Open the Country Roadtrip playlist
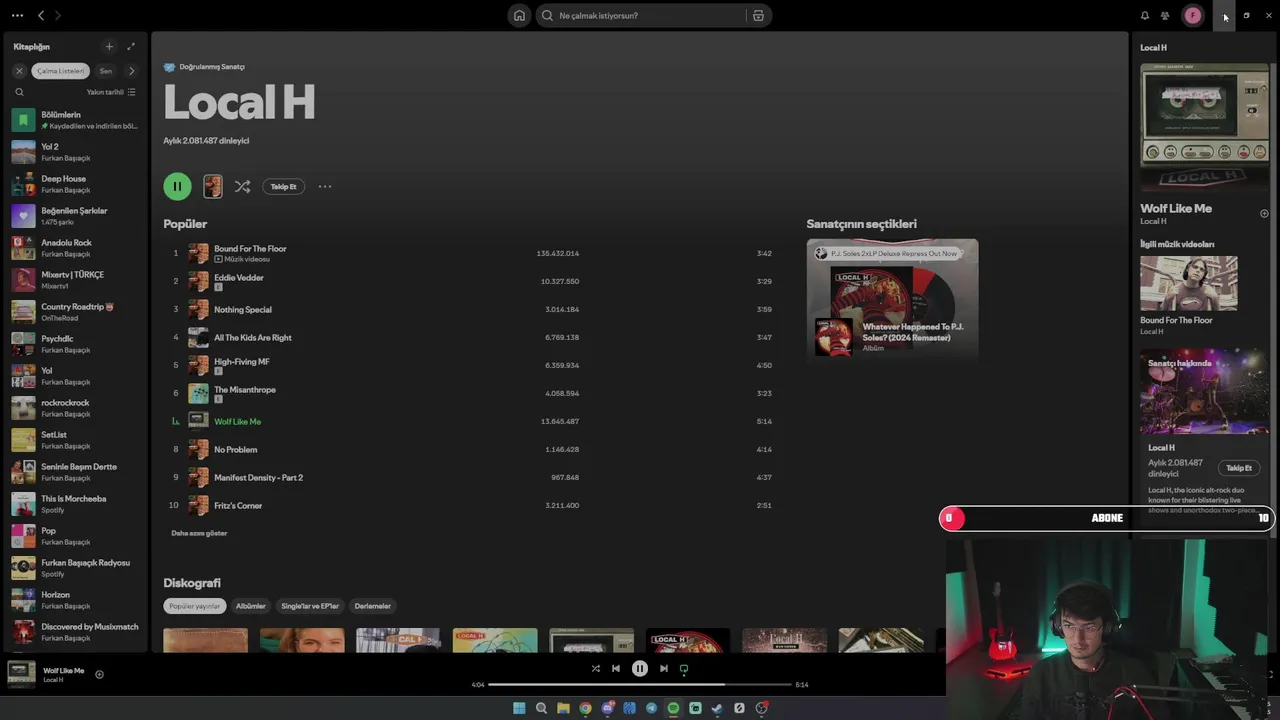The width and height of the screenshot is (1280, 720). [x=75, y=312]
